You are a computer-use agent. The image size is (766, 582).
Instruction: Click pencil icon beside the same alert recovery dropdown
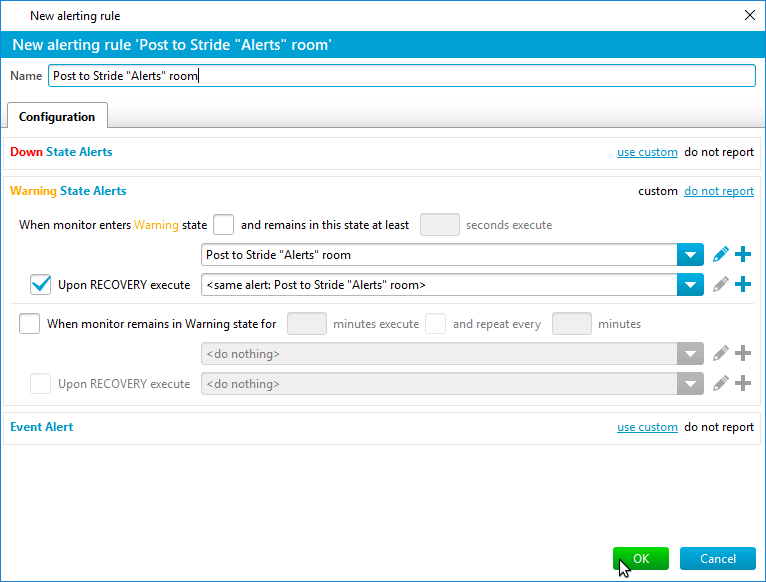(721, 284)
